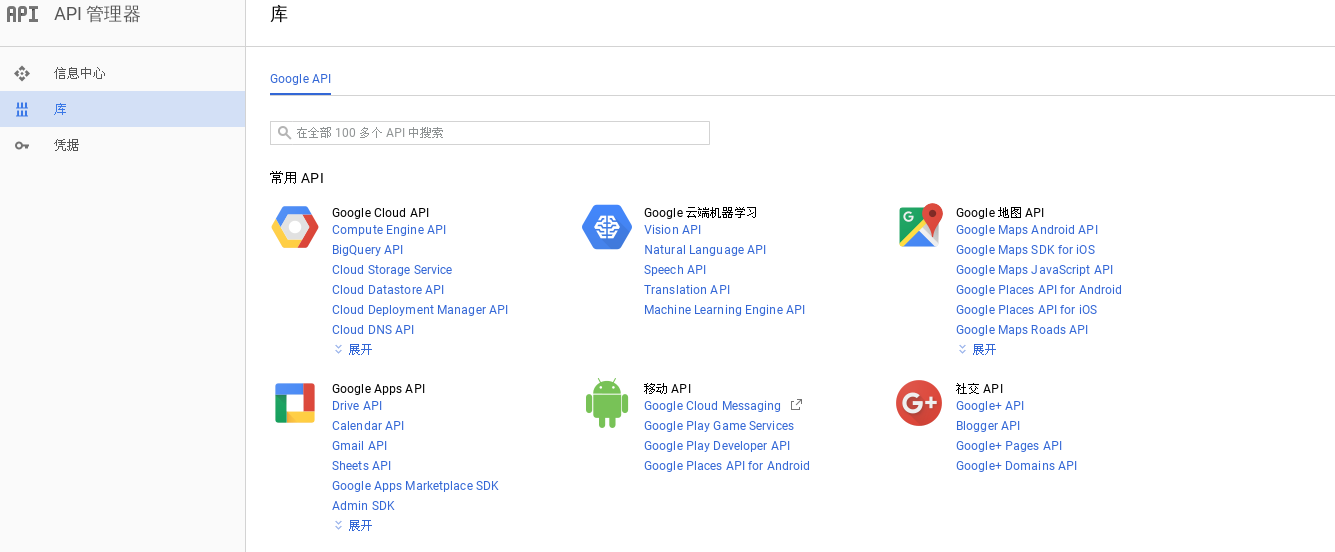Image resolution: width=1335 pixels, height=552 pixels.
Task: Click the external link icon by Cloud Messaging
Action: pyautogui.click(x=796, y=405)
